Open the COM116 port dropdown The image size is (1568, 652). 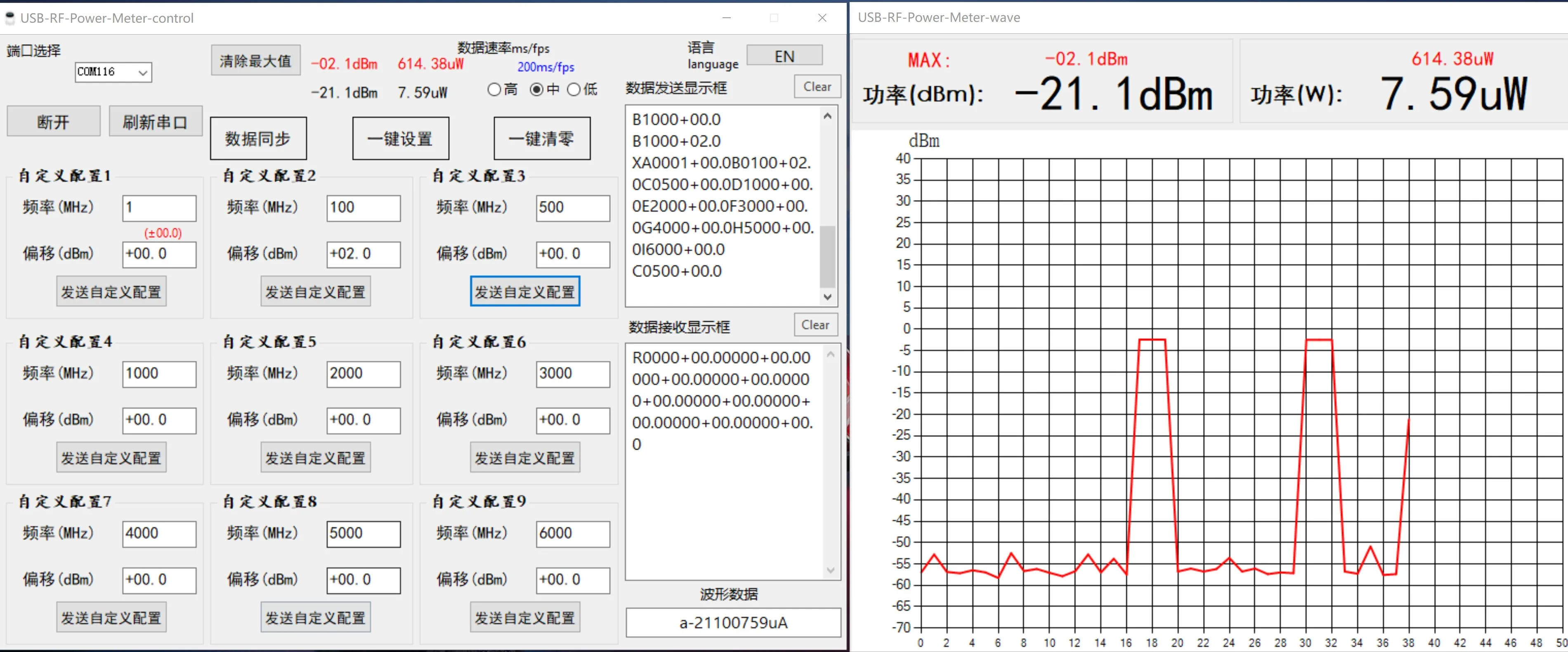click(142, 73)
